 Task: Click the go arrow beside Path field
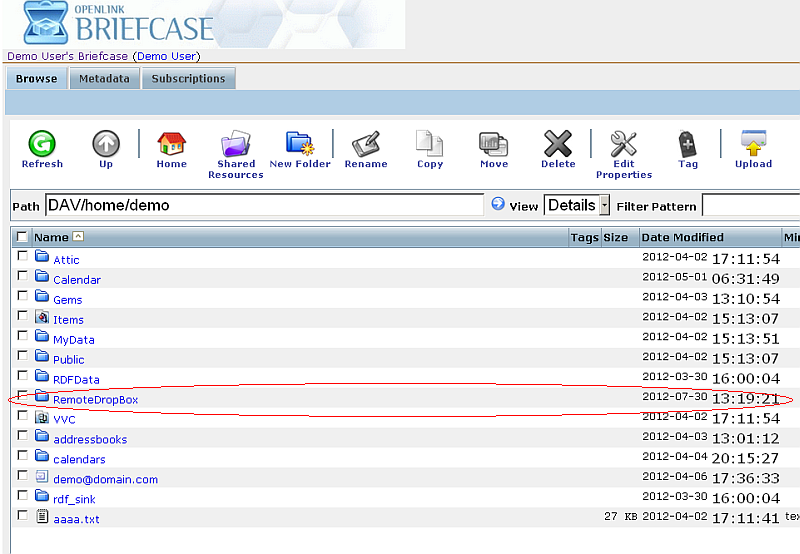498,204
